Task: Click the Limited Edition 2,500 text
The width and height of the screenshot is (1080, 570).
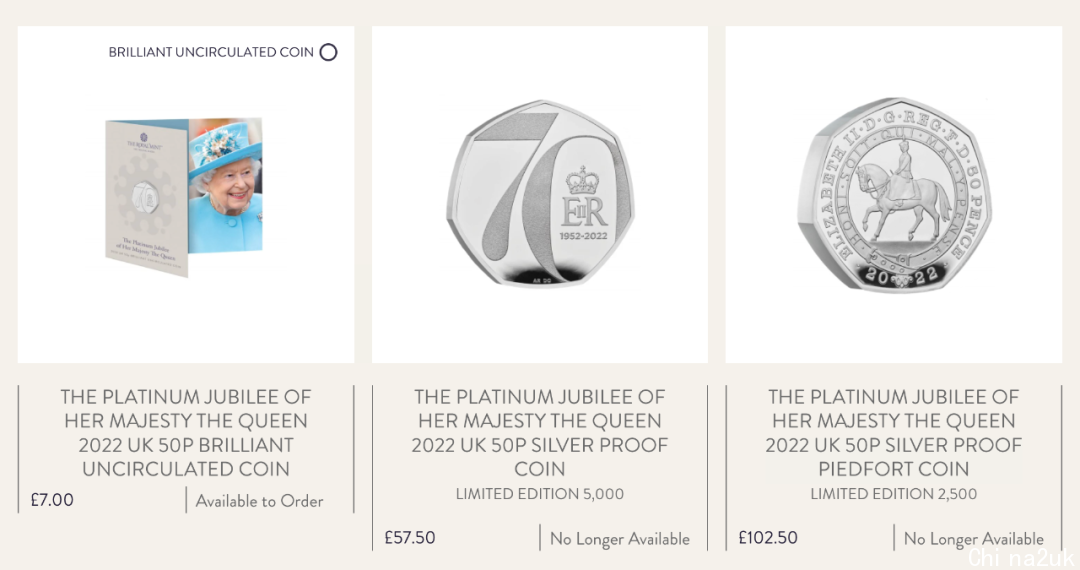Action: [x=894, y=494]
